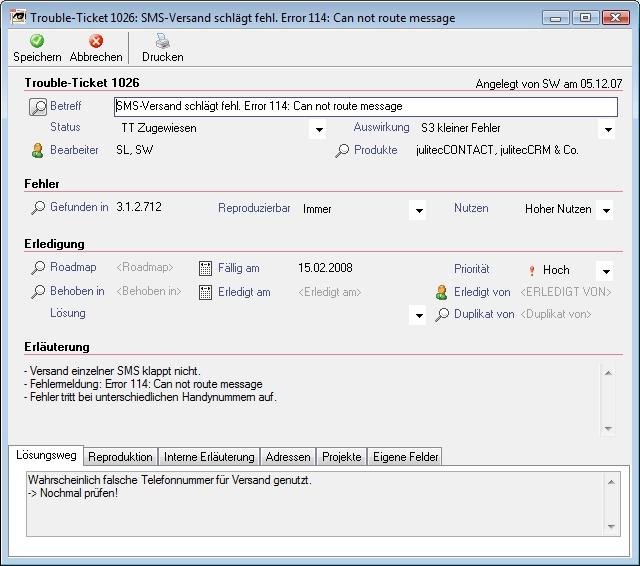This screenshot has height=566, width=640.
Task: Open the Auswirkung dropdown arrow
Action: pos(606,130)
